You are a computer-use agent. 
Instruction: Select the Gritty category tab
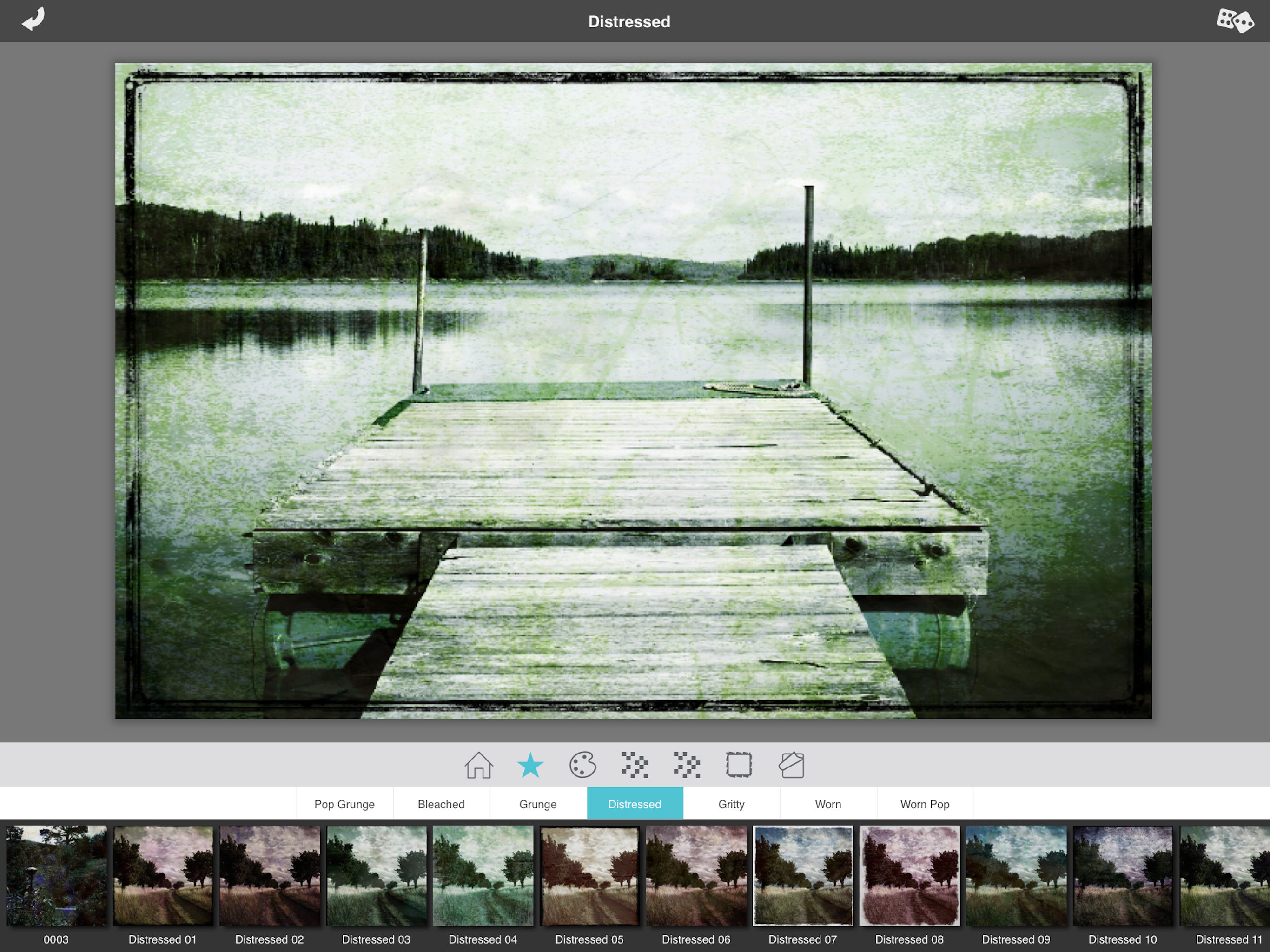tap(731, 804)
